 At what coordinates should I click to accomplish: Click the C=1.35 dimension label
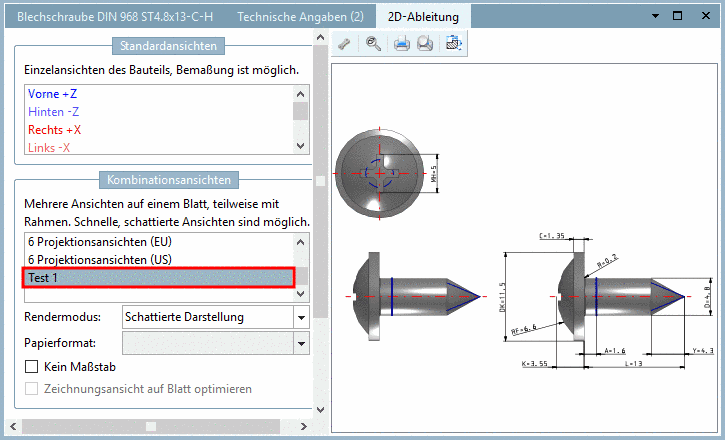pos(552,236)
